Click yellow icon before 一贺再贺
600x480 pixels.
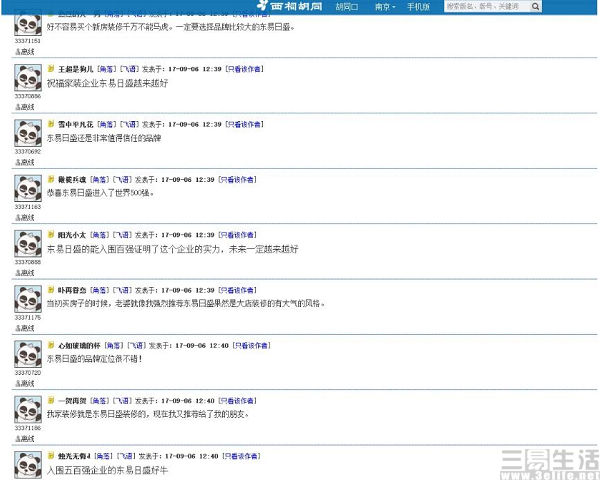pos(51,400)
